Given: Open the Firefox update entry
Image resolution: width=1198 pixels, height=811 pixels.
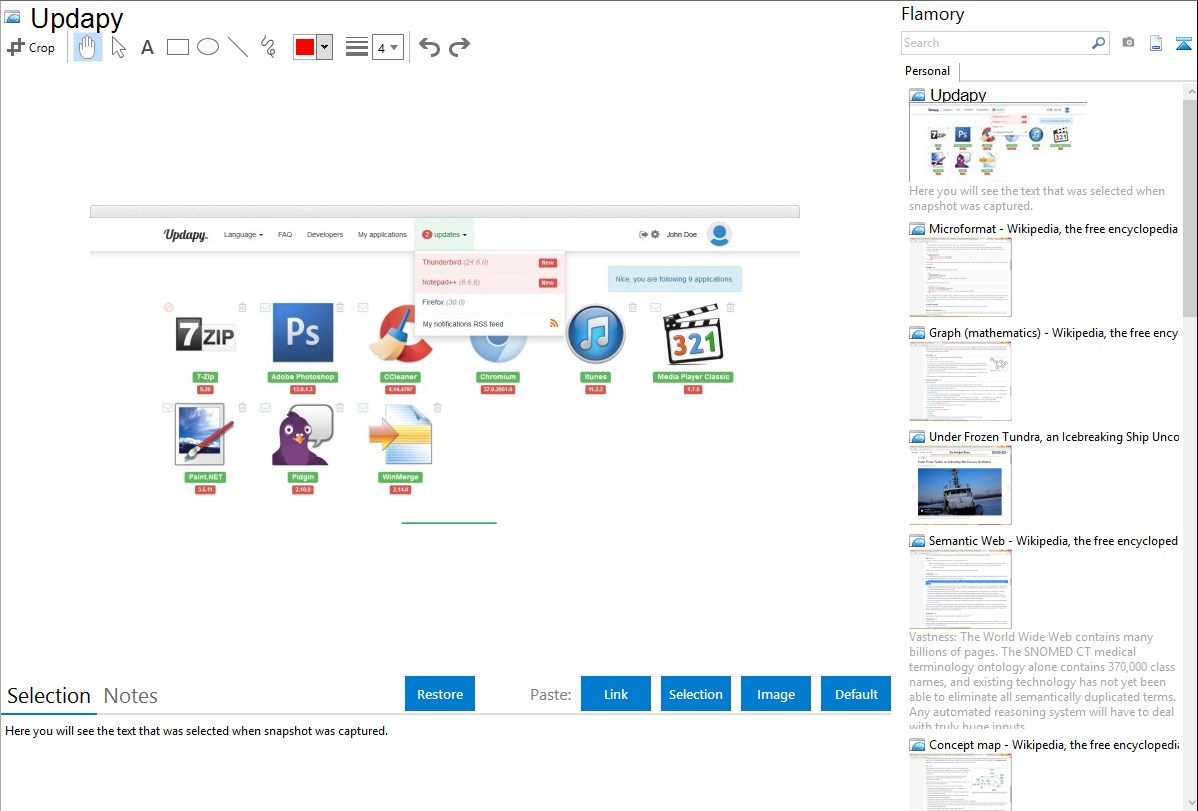Looking at the screenshot, I should click(490, 302).
